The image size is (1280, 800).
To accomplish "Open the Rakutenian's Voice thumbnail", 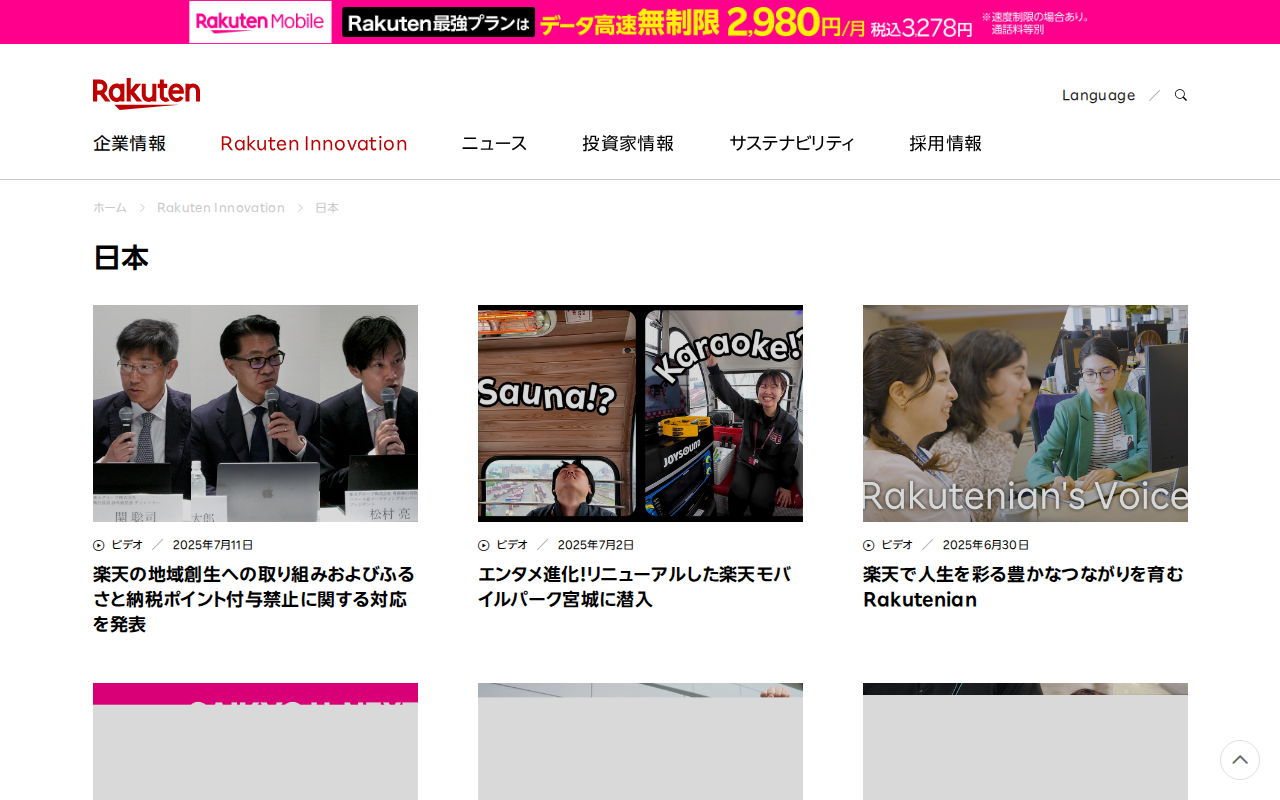I will click(x=1025, y=413).
